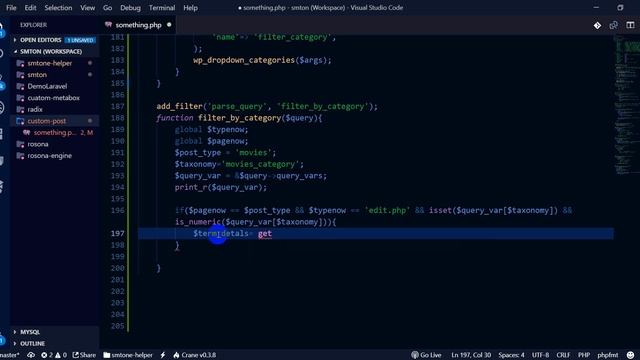
Task: Collapse the custom-post folder
Action: click(47, 121)
